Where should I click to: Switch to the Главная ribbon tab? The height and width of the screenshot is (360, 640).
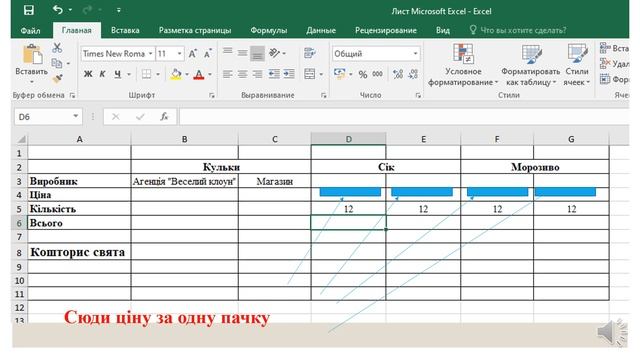pyautogui.click(x=77, y=30)
